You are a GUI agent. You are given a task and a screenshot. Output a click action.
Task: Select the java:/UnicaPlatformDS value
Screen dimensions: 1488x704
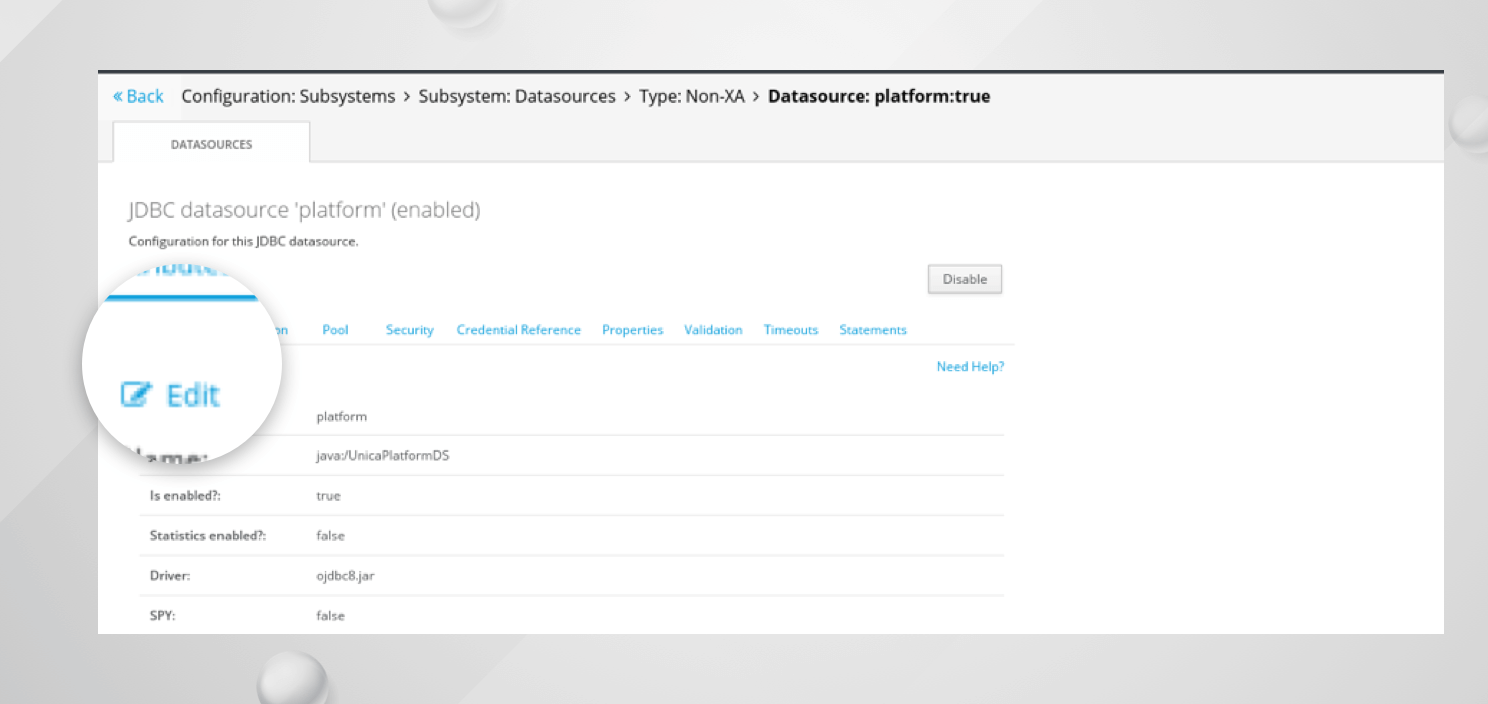pos(382,456)
